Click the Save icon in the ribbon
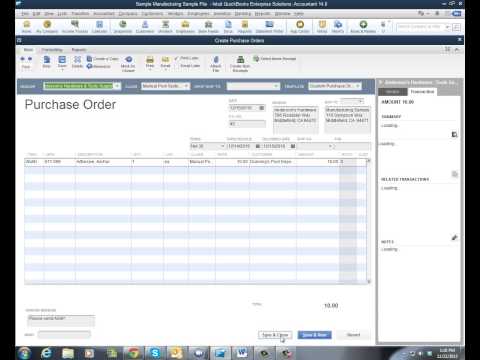Viewport: 480px width, 360px height. (x=62, y=61)
